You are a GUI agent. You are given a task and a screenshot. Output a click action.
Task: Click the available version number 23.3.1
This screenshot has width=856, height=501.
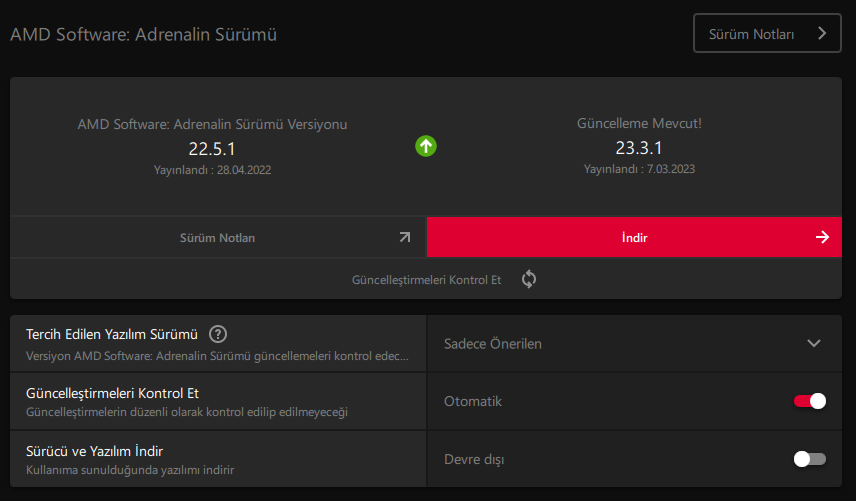coord(640,148)
